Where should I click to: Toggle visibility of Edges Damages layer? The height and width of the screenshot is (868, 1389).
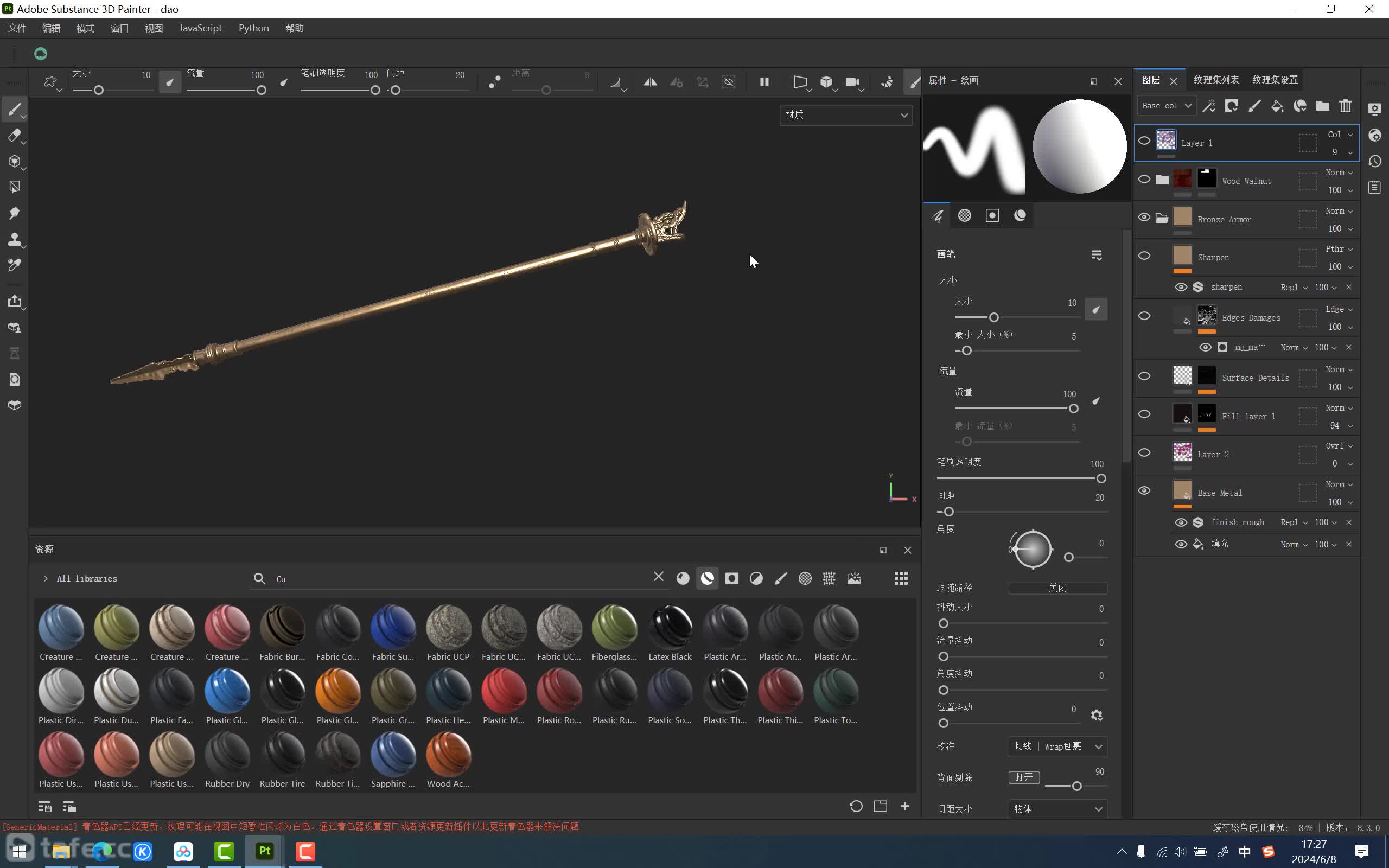(1144, 316)
